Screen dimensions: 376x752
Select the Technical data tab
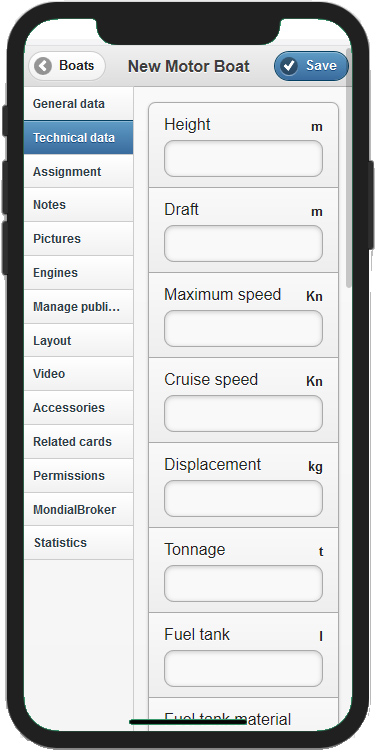pyautogui.click(x=79, y=138)
